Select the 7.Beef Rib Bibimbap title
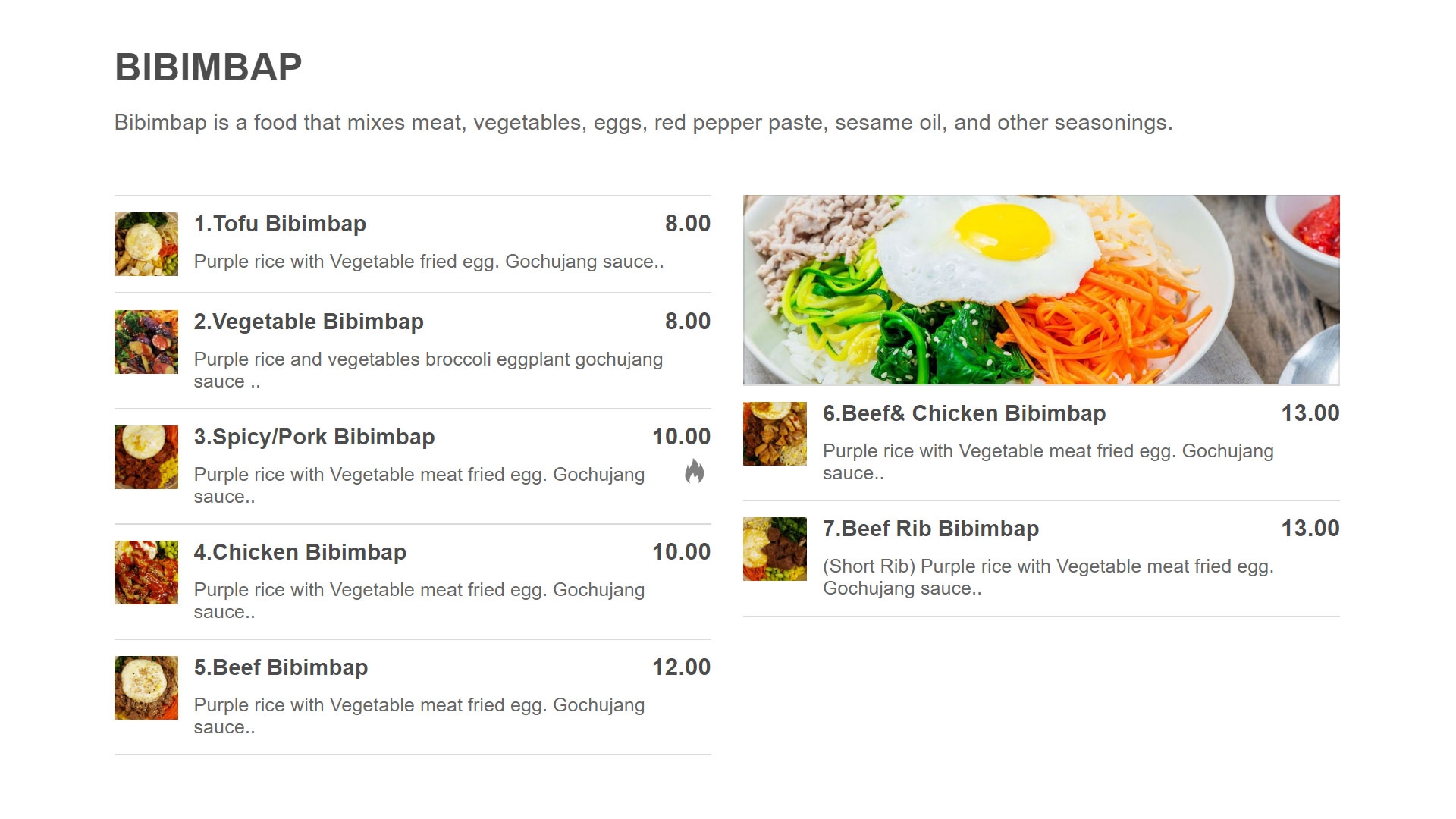The image size is (1456, 819). click(930, 529)
